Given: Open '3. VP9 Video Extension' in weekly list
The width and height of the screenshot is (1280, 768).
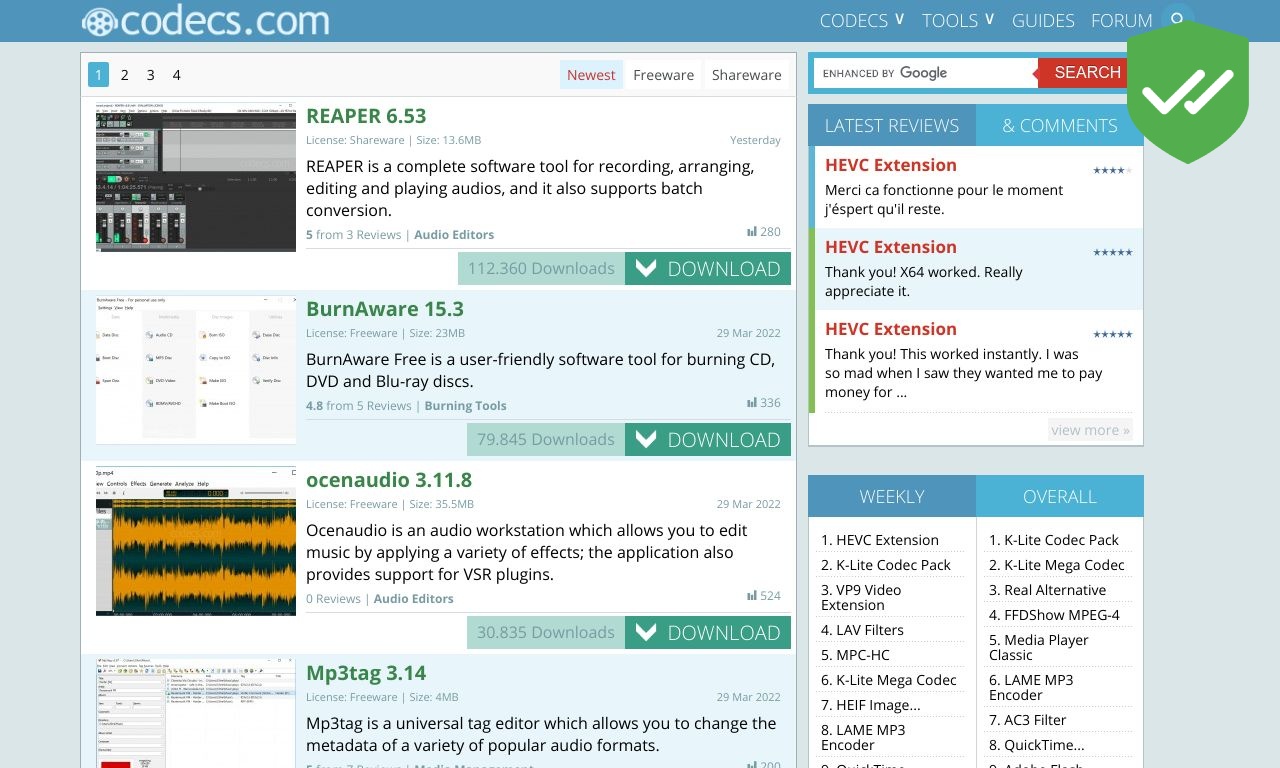Looking at the screenshot, I should [861, 598].
